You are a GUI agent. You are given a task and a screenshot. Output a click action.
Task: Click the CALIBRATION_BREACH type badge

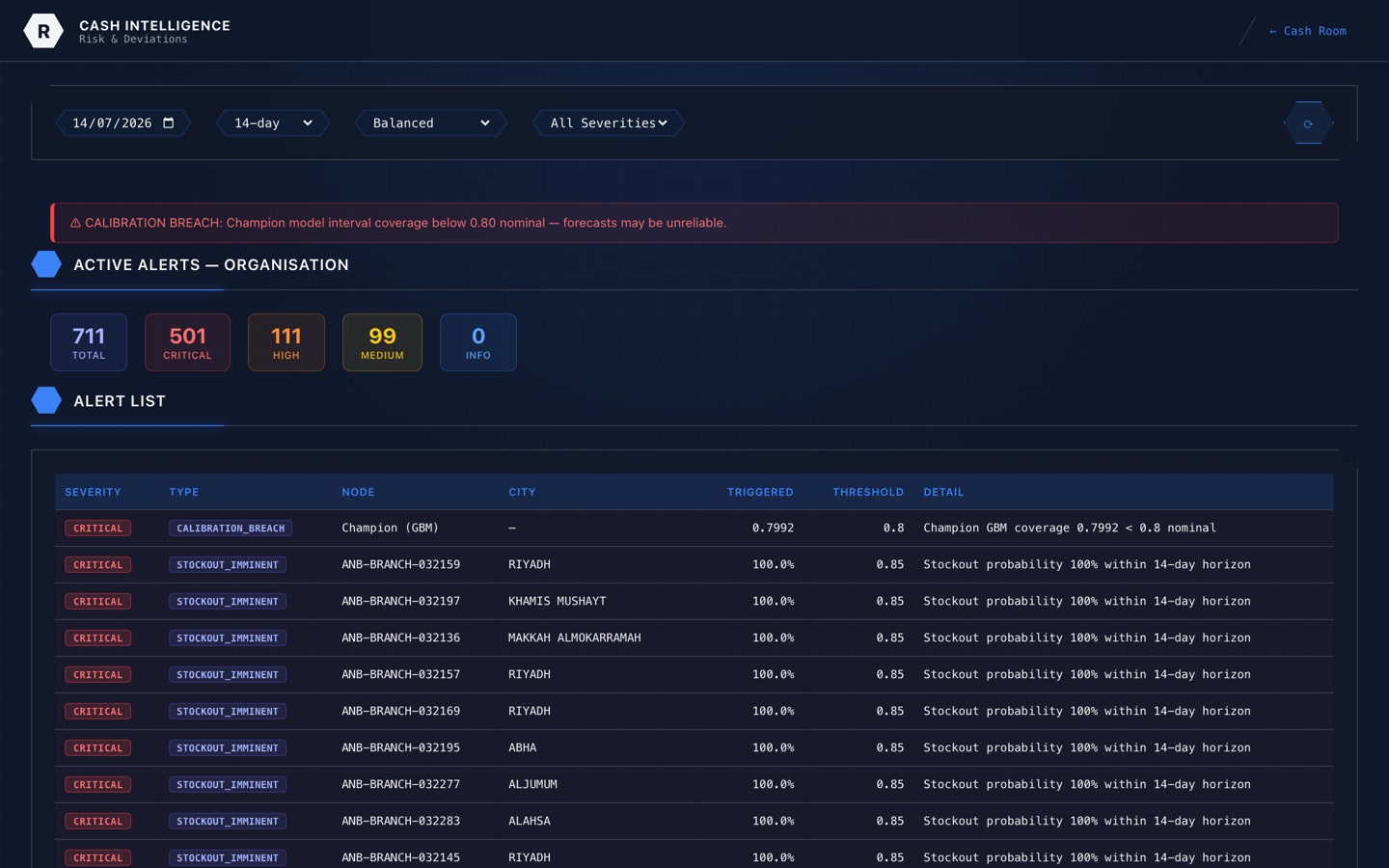(231, 529)
